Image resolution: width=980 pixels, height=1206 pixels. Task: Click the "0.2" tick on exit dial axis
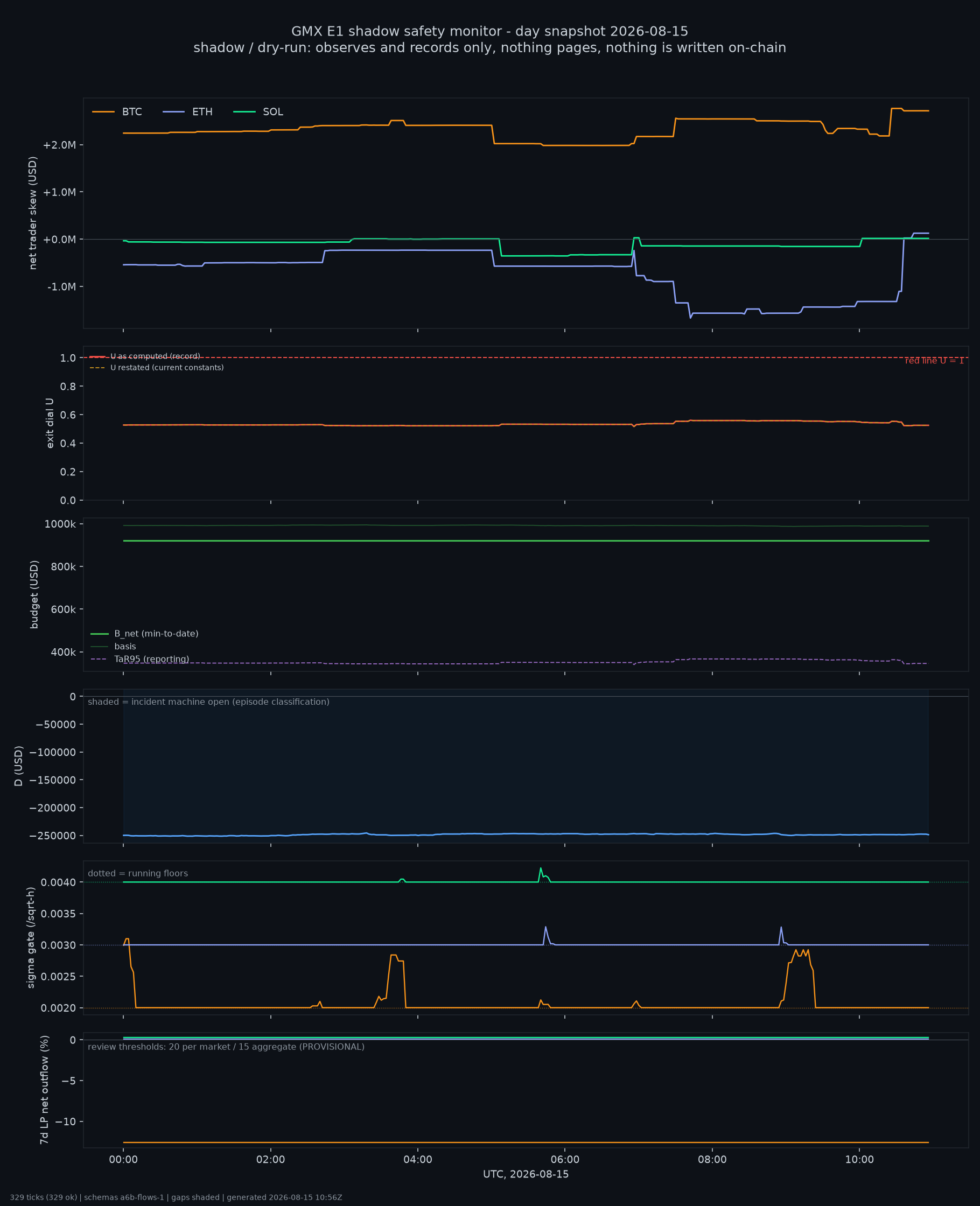[x=68, y=472]
